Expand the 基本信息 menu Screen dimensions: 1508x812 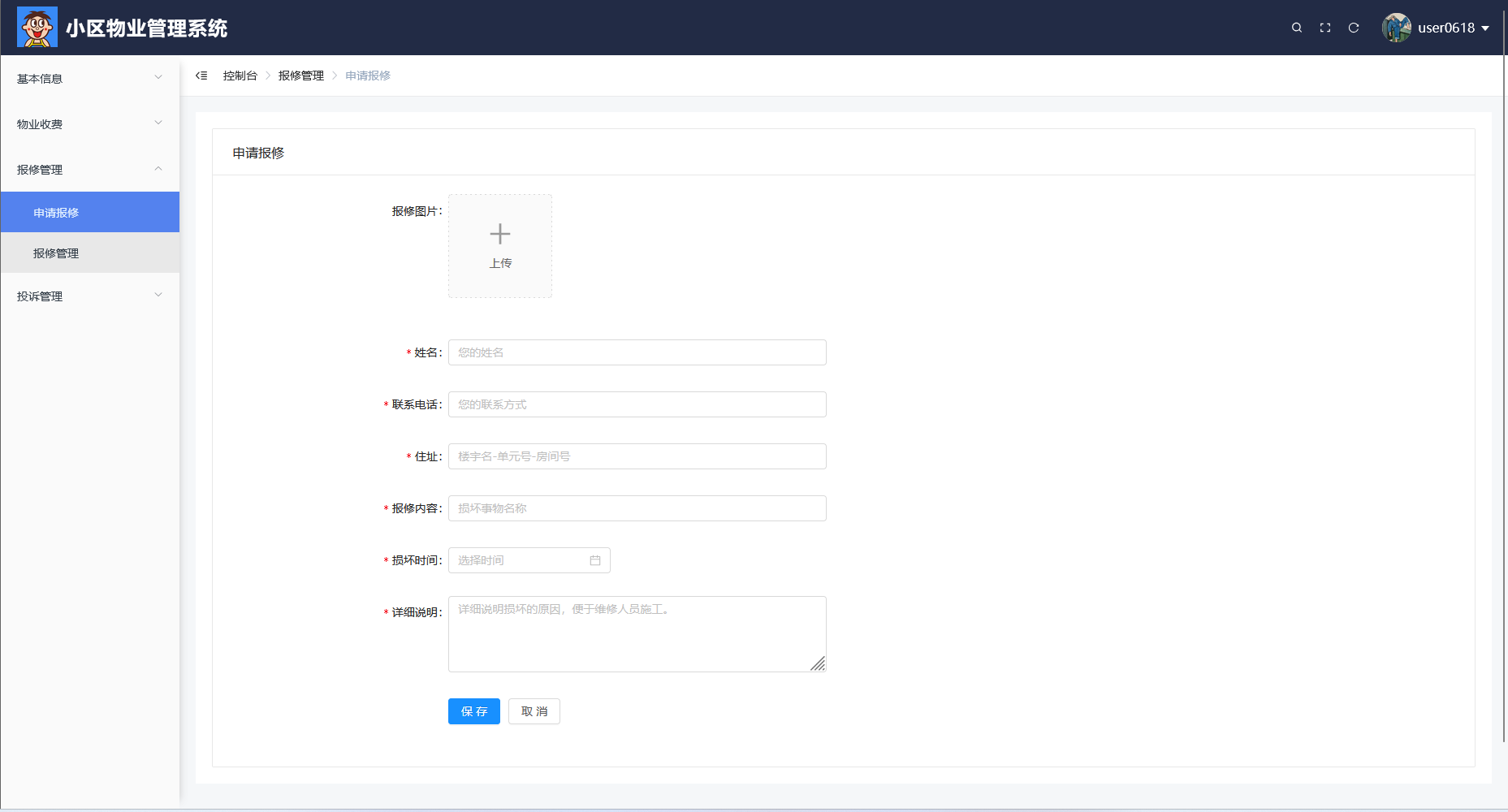90,78
